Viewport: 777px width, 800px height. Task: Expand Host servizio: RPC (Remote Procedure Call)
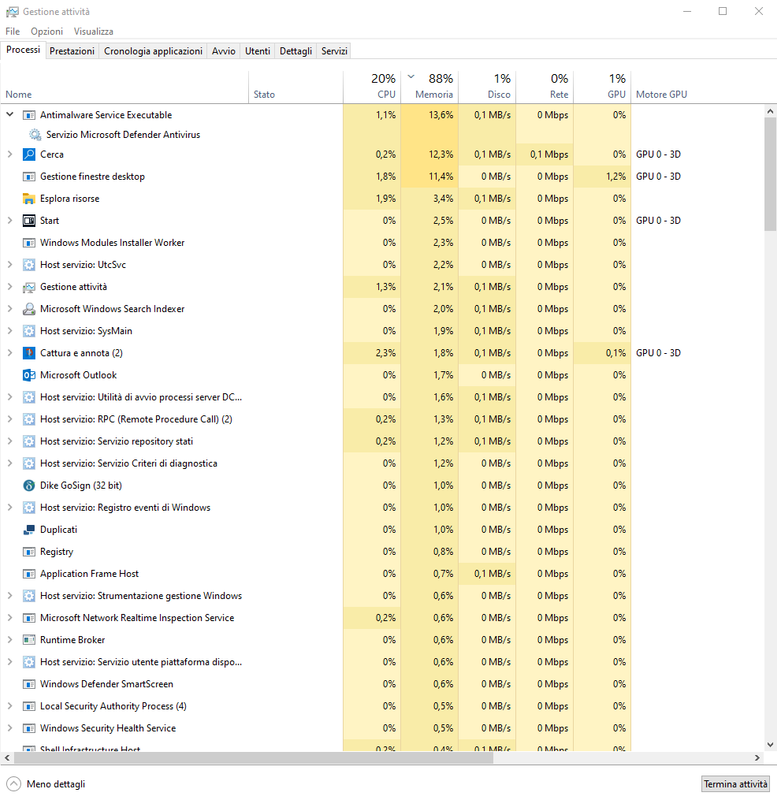coord(10,419)
